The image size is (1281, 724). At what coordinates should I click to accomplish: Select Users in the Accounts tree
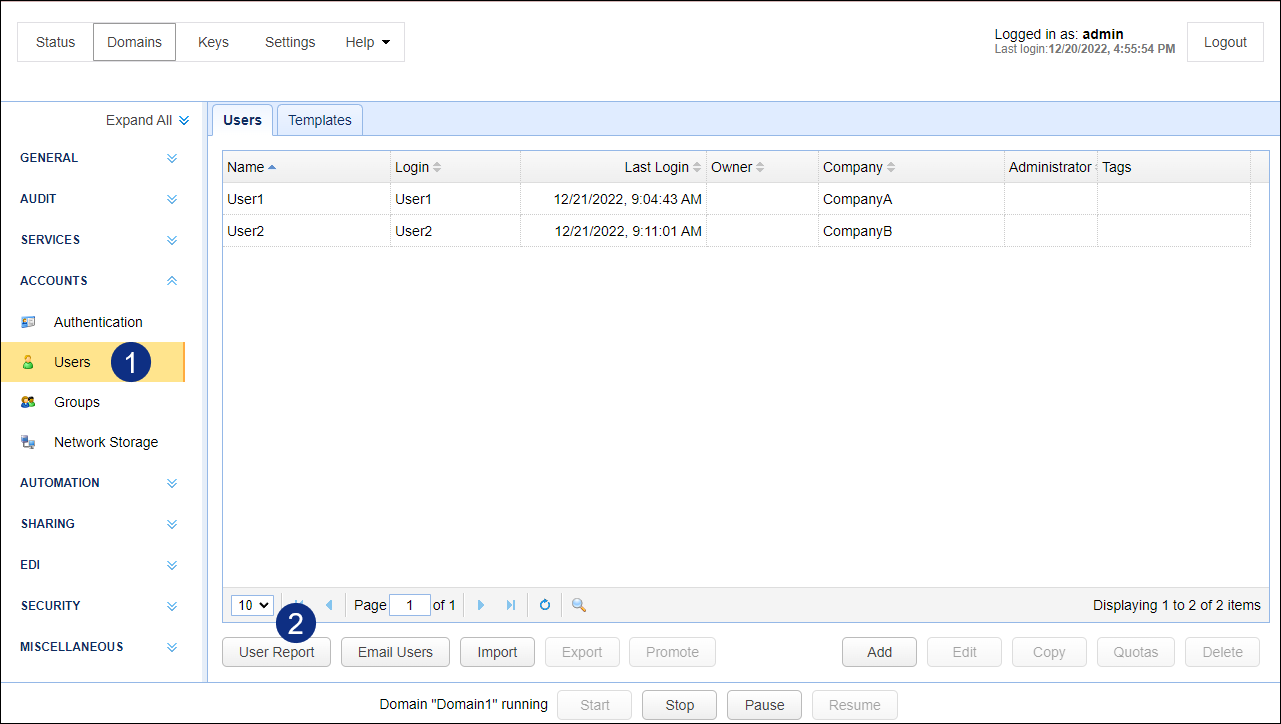pyautogui.click(x=92, y=362)
